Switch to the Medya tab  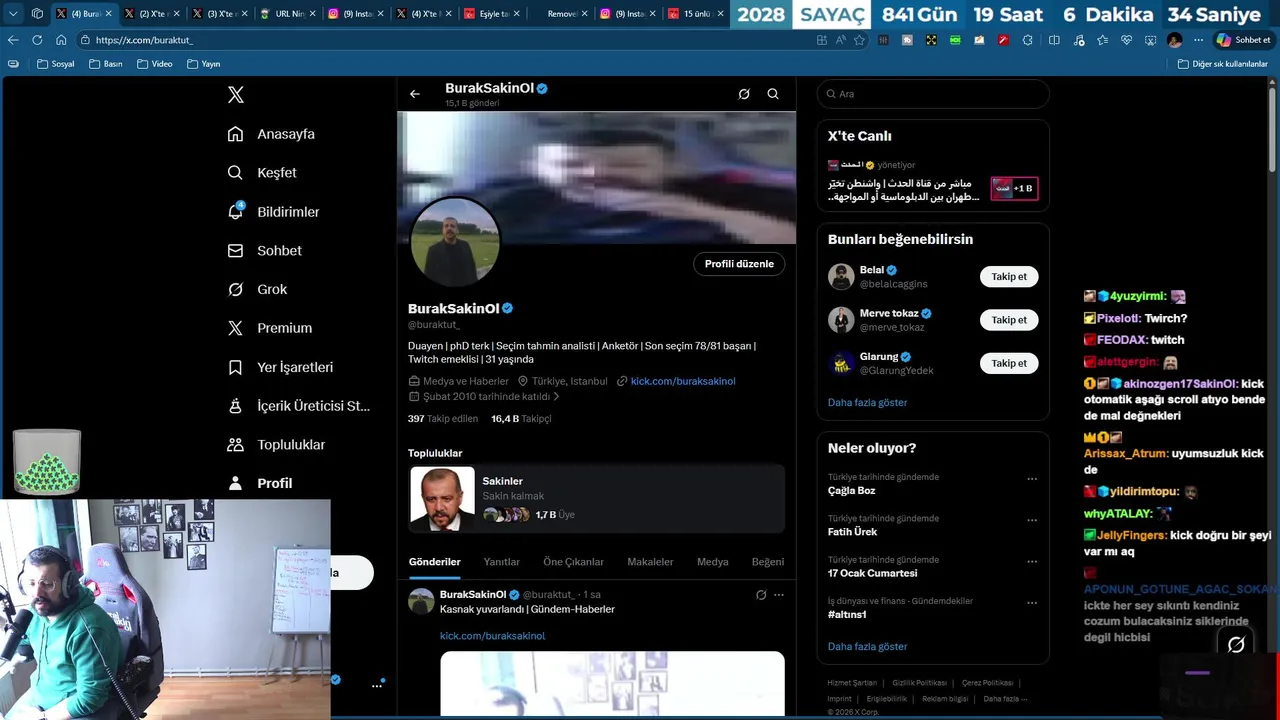(712, 562)
